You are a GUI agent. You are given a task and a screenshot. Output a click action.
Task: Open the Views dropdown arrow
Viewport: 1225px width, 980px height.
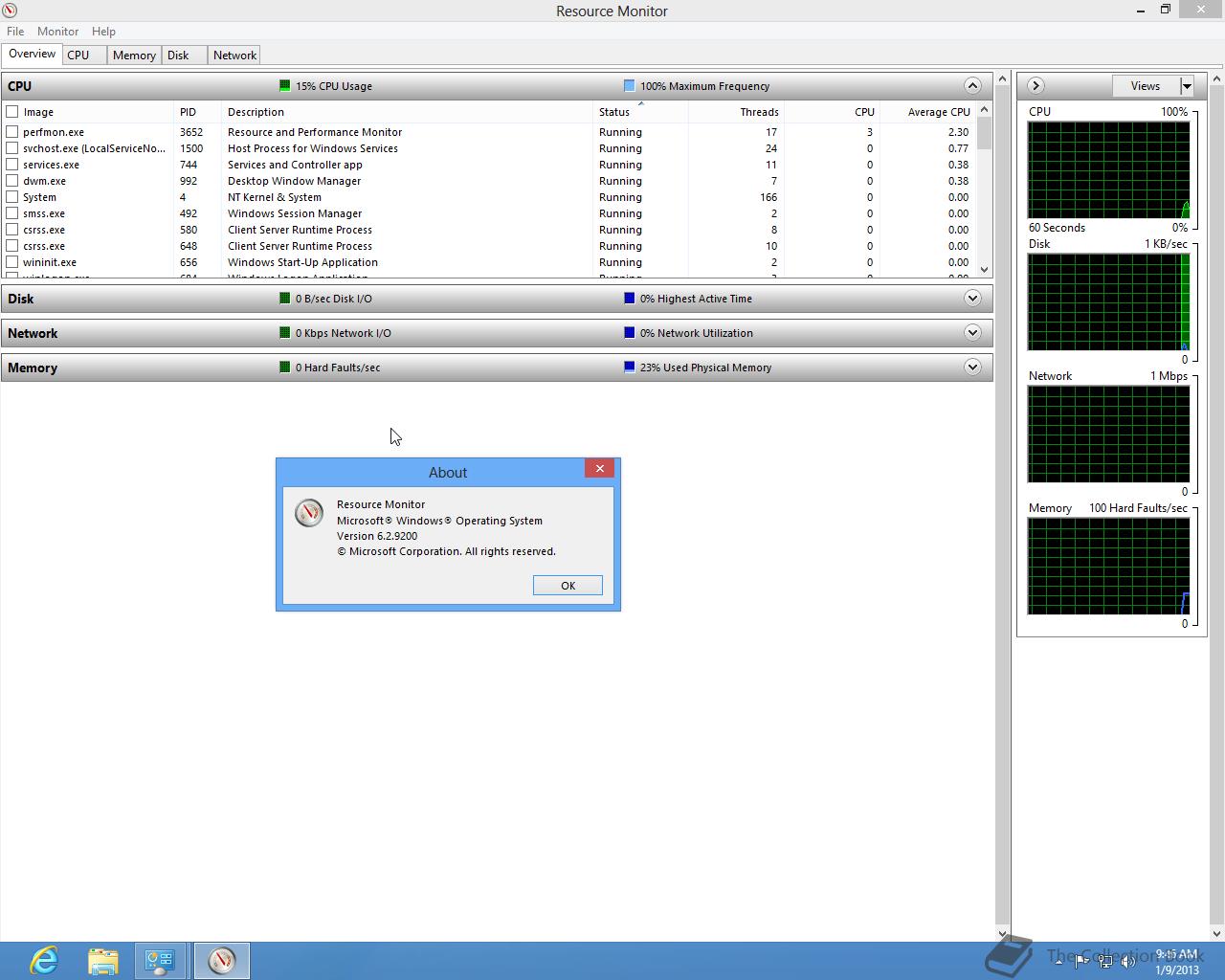1187,85
